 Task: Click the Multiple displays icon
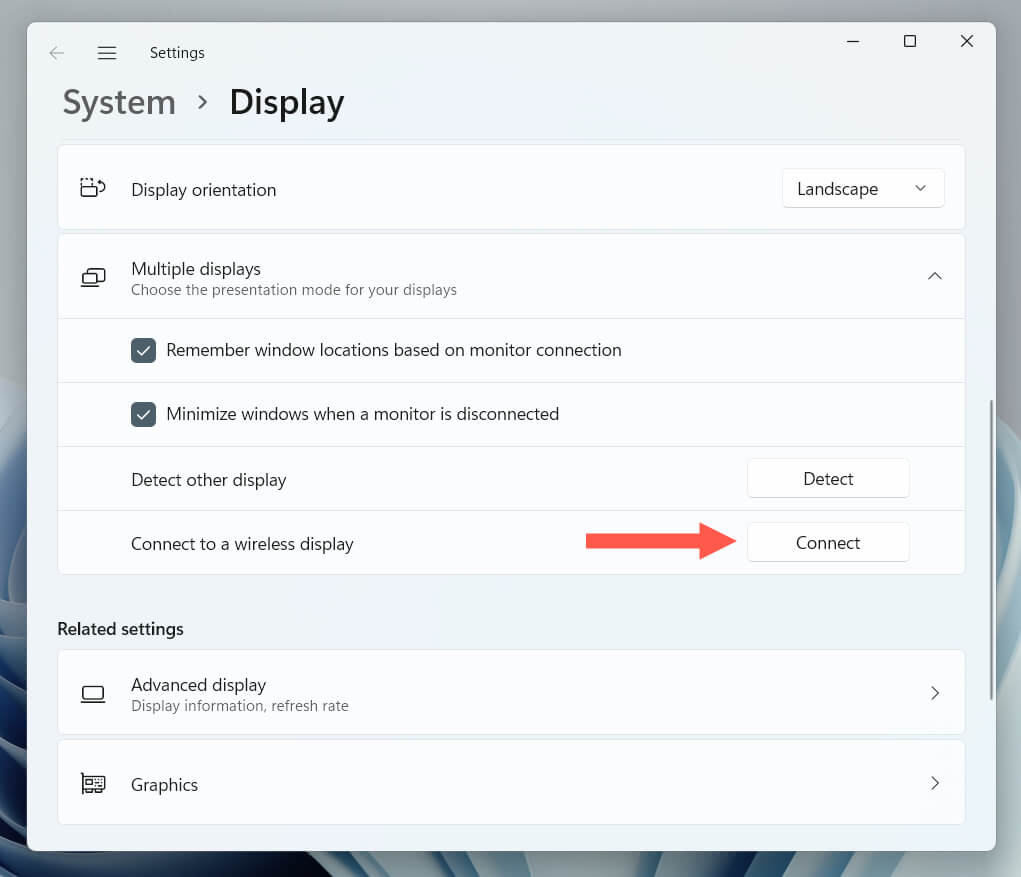93,277
